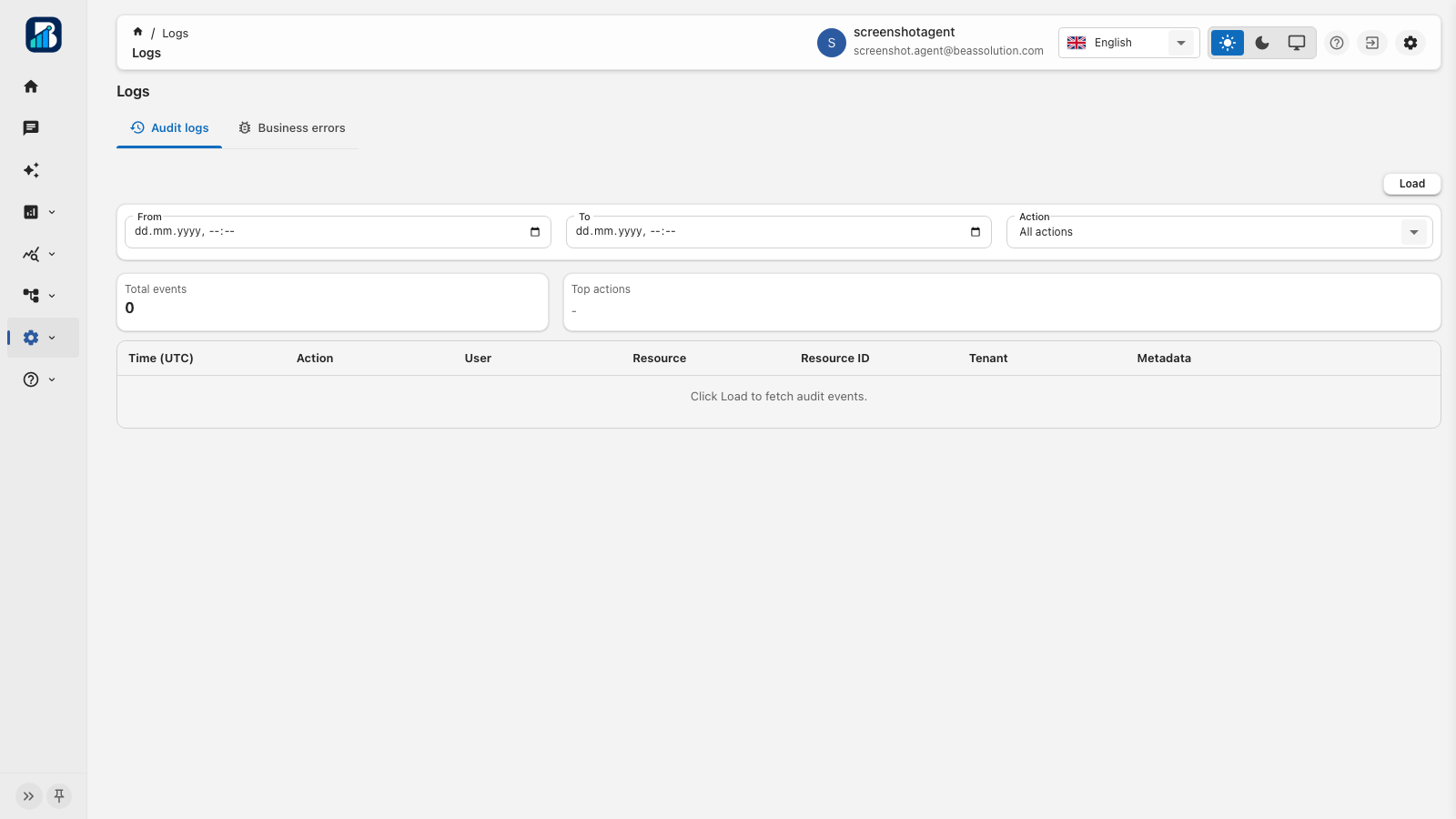Switch to system theme monitor mode

(1297, 43)
